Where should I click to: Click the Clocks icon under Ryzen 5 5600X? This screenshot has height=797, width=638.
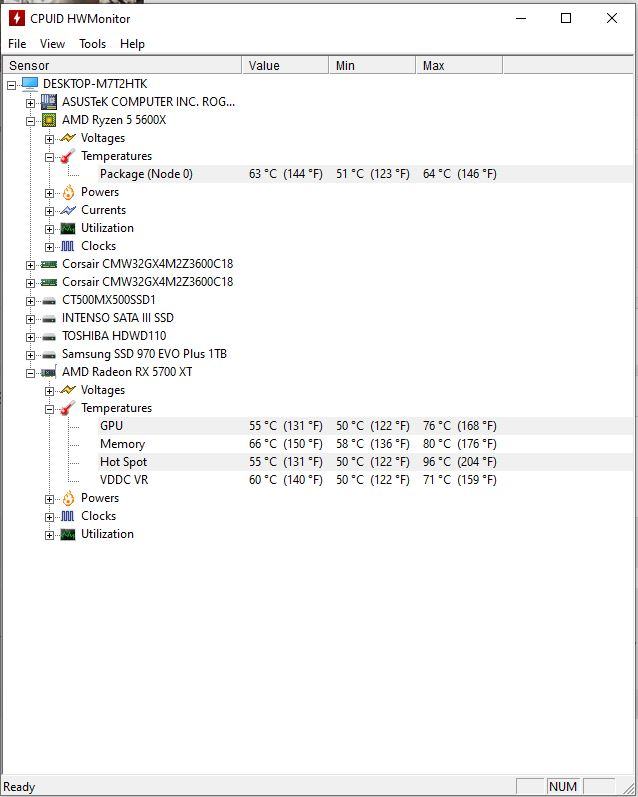coord(68,246)
